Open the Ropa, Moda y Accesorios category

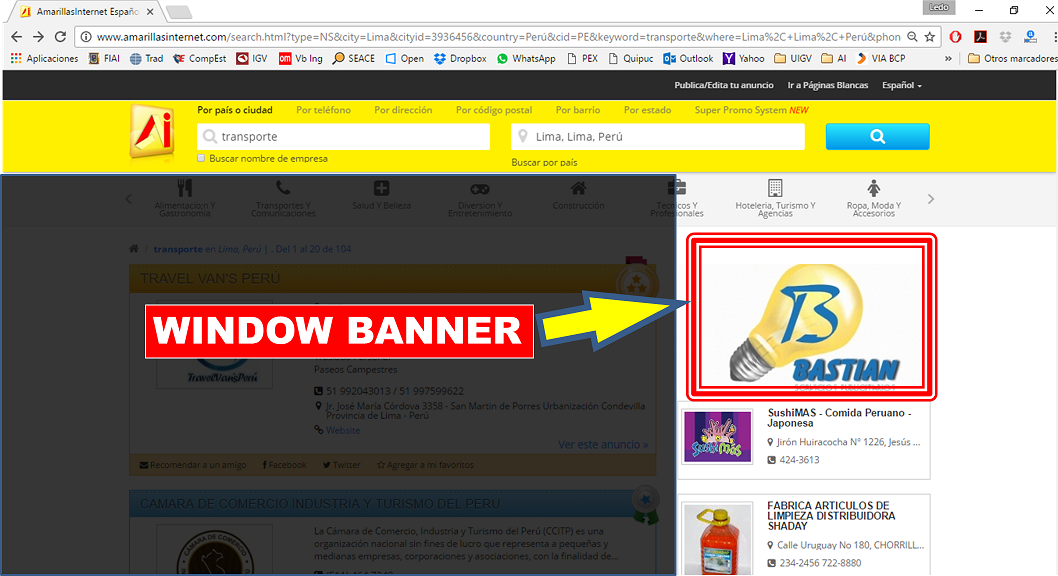[x=873, y=197]
